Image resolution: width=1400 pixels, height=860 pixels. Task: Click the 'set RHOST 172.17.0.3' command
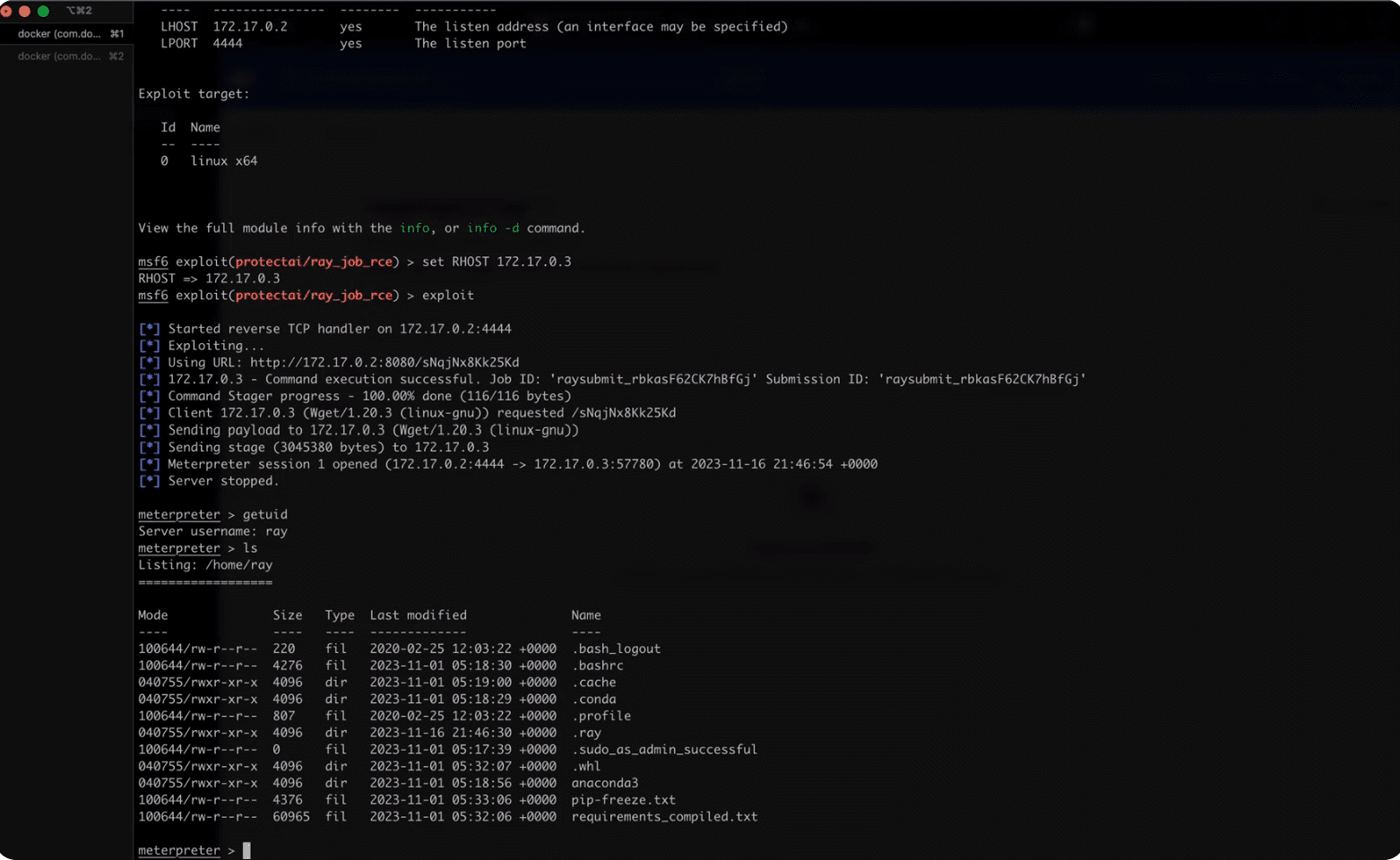497,262
